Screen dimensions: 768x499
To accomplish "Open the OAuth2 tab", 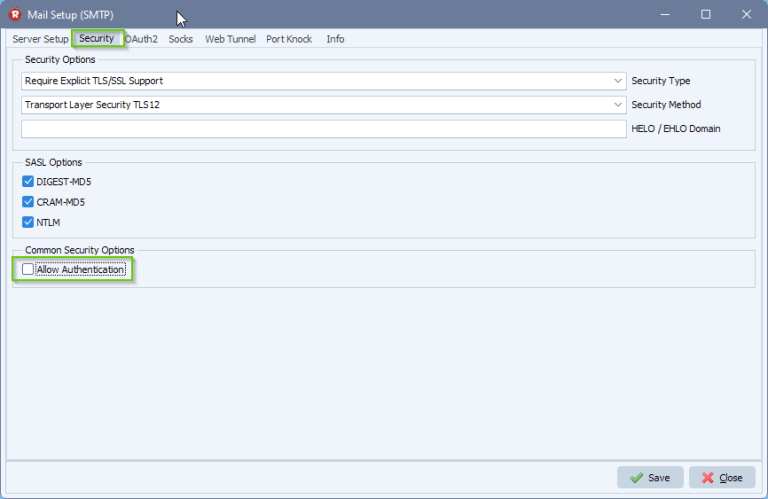I will (141, 39).
